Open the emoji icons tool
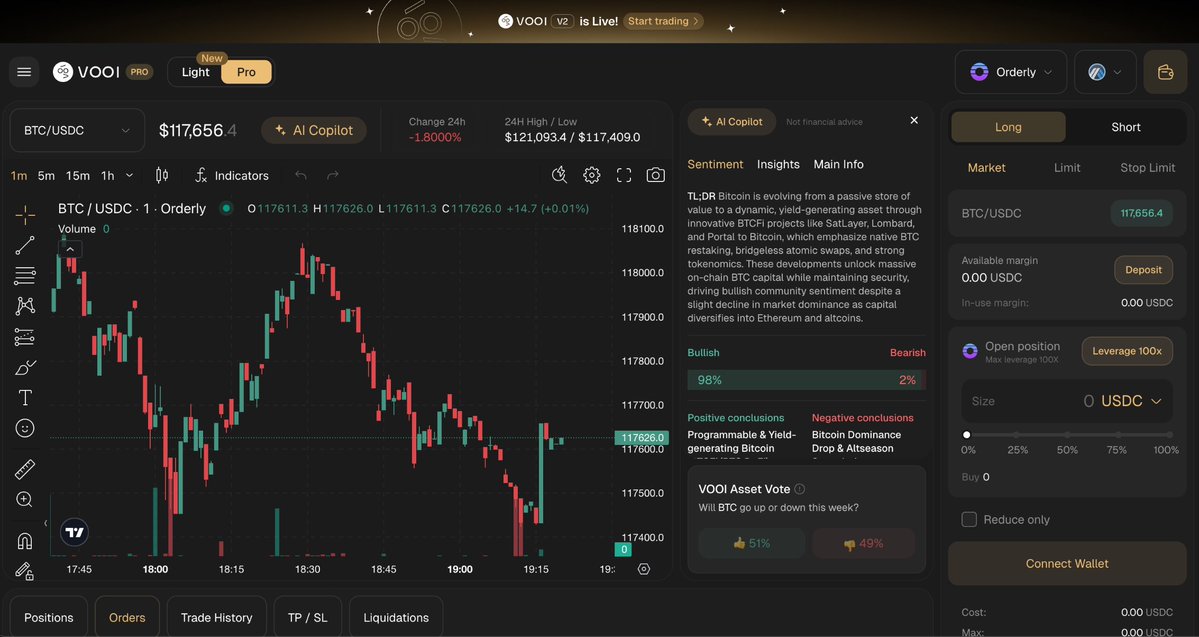This screenshot has width=1199, height=637. 24,428
